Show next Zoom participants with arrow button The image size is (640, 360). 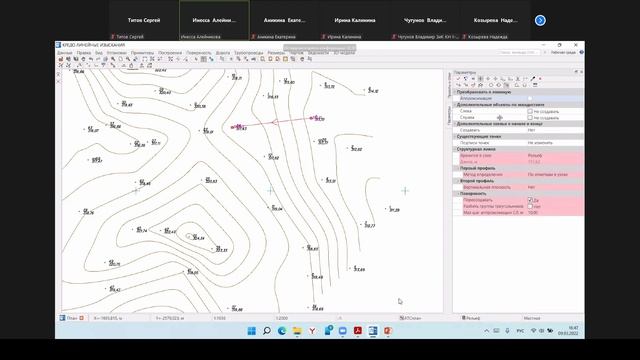coord(540,20)
